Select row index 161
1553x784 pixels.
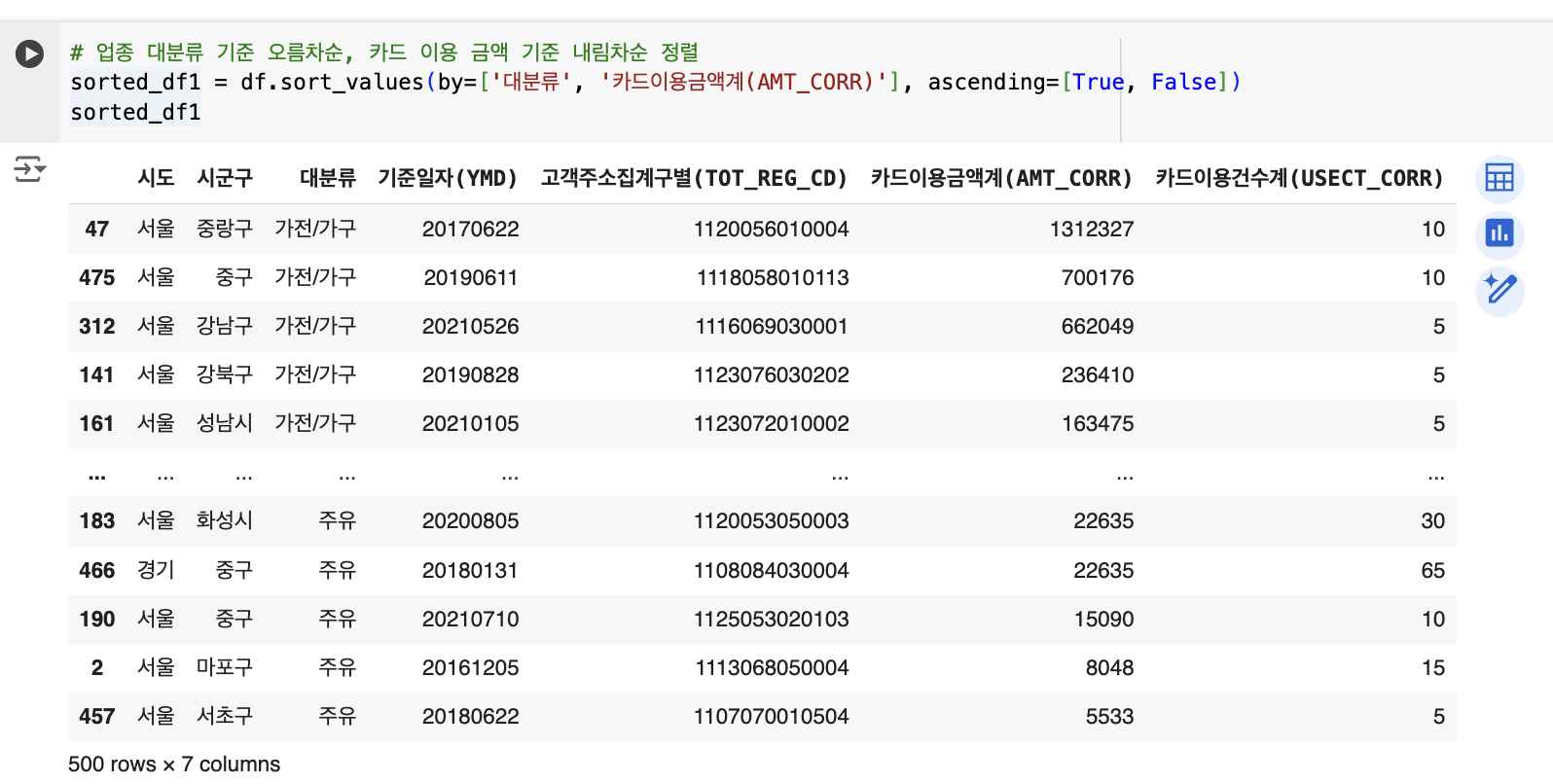[96, 424]
